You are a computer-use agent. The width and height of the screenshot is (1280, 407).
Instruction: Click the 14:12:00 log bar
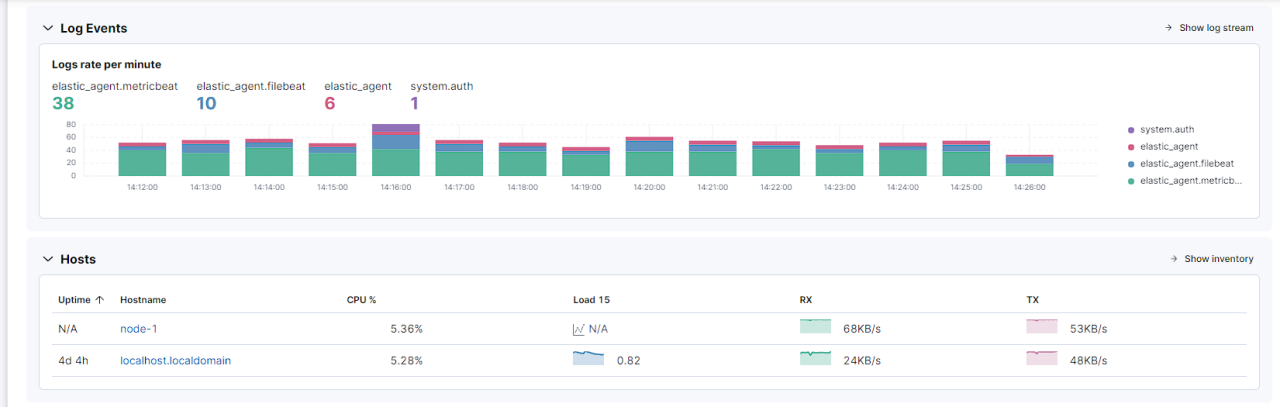[x=142, y=159]
